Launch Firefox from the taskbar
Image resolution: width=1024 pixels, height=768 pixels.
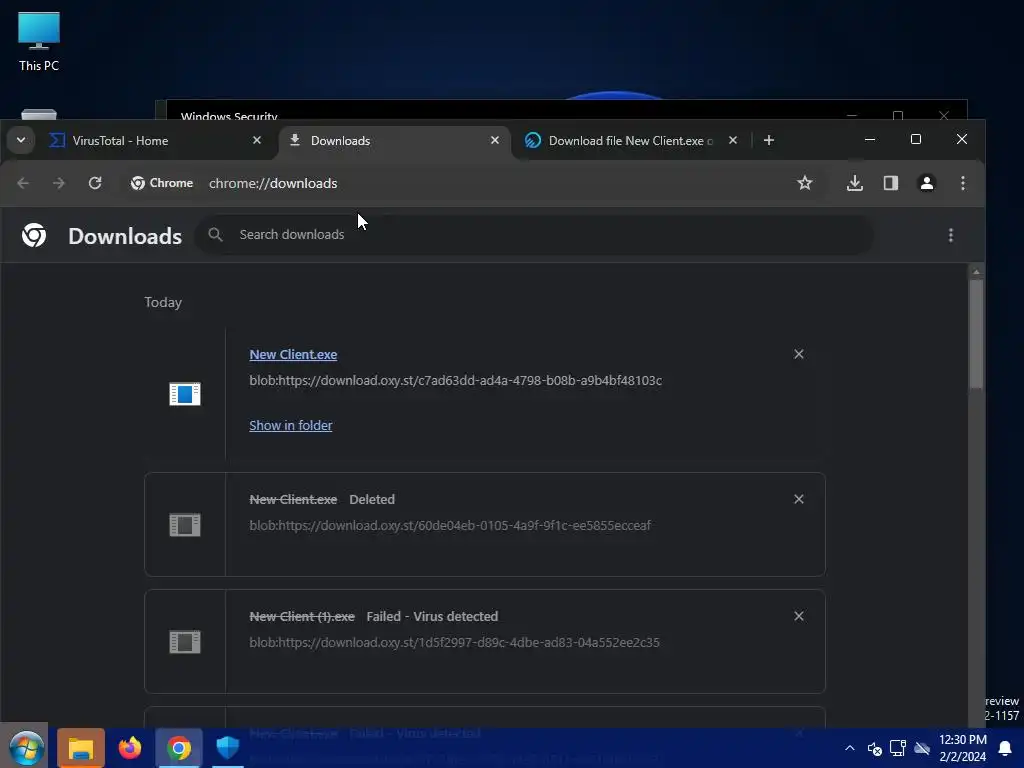point(129,748)
